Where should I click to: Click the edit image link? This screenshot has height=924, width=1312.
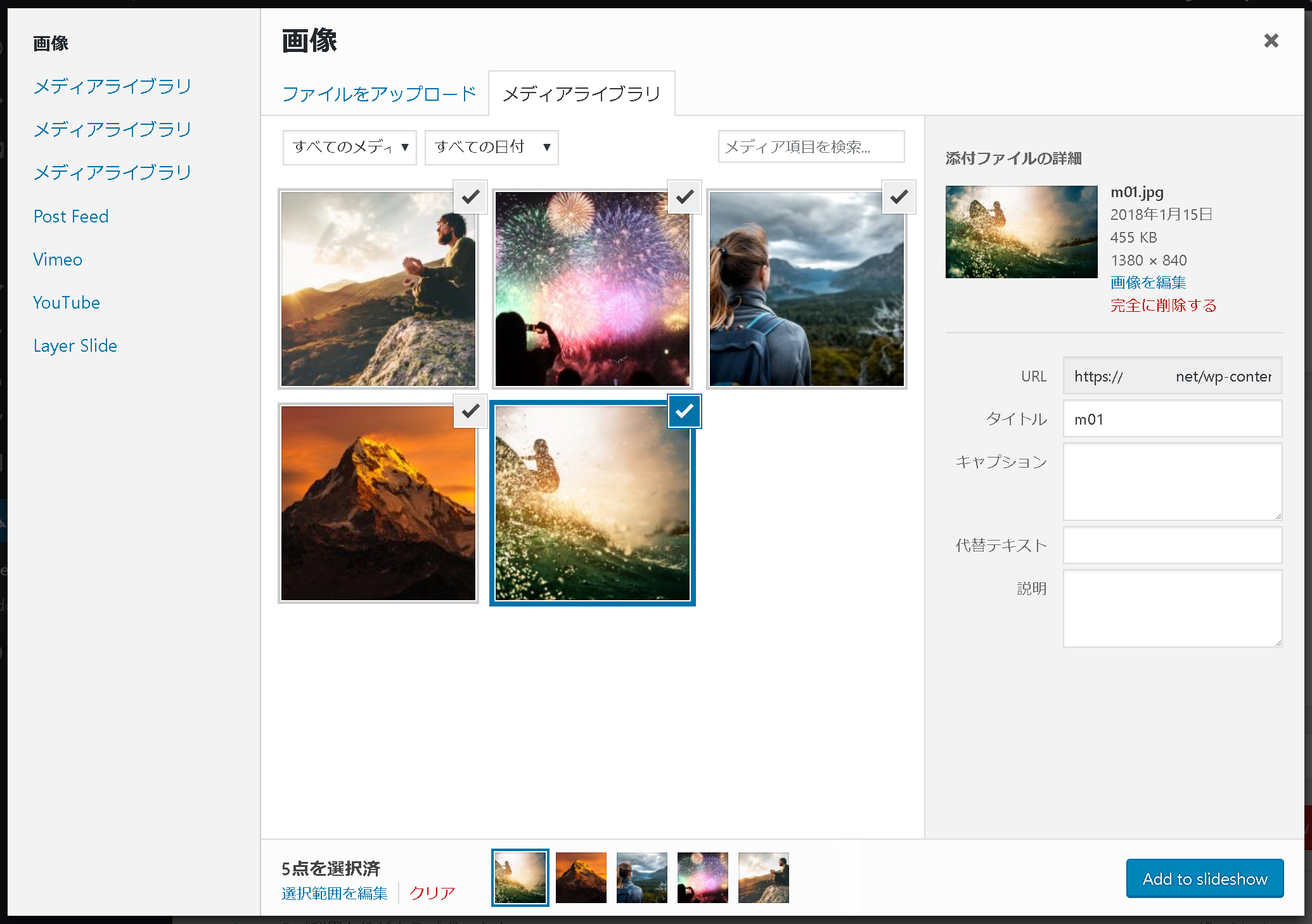pos(1148,283)
